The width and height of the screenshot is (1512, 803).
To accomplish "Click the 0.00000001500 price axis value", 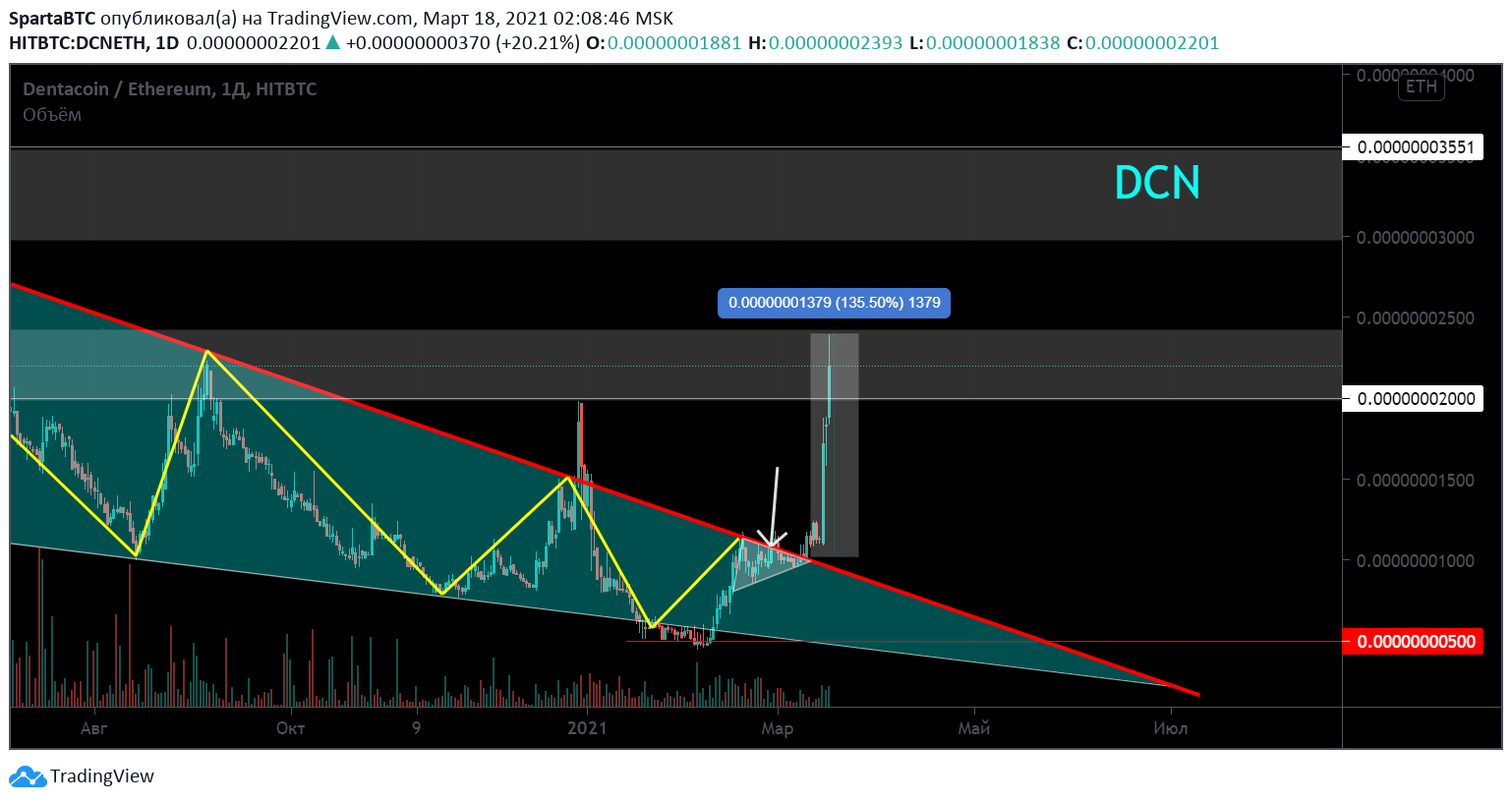I will pyautogui.click(x=1416, y=480).
